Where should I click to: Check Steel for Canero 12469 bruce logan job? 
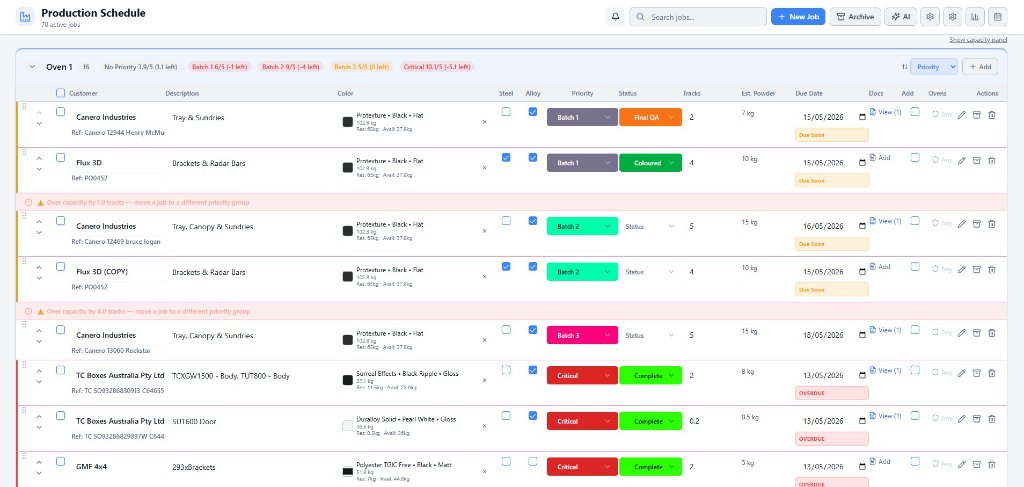click(x=506, y=221)
